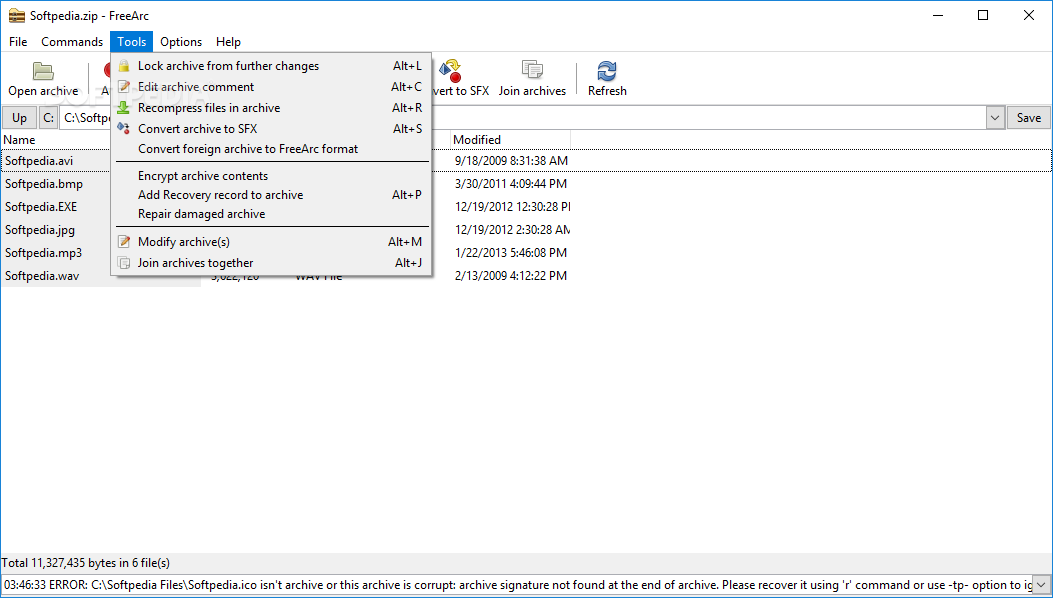Click the Save button by path field

click(1028, 118)
